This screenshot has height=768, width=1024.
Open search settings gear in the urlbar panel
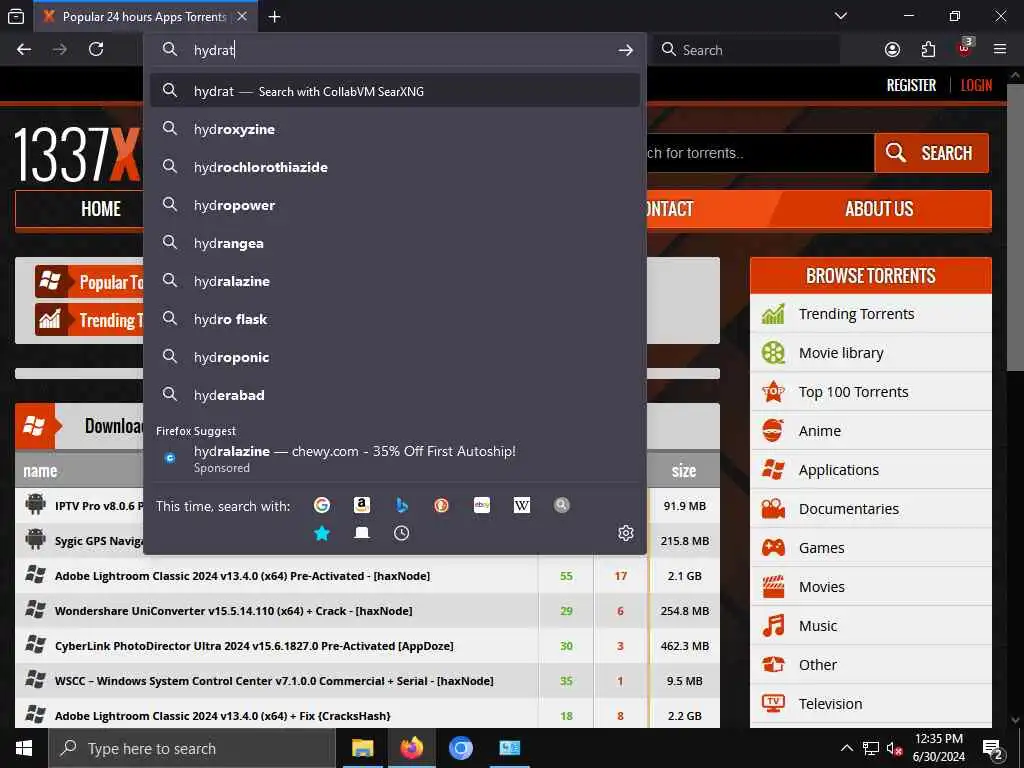tap(626, 533)
